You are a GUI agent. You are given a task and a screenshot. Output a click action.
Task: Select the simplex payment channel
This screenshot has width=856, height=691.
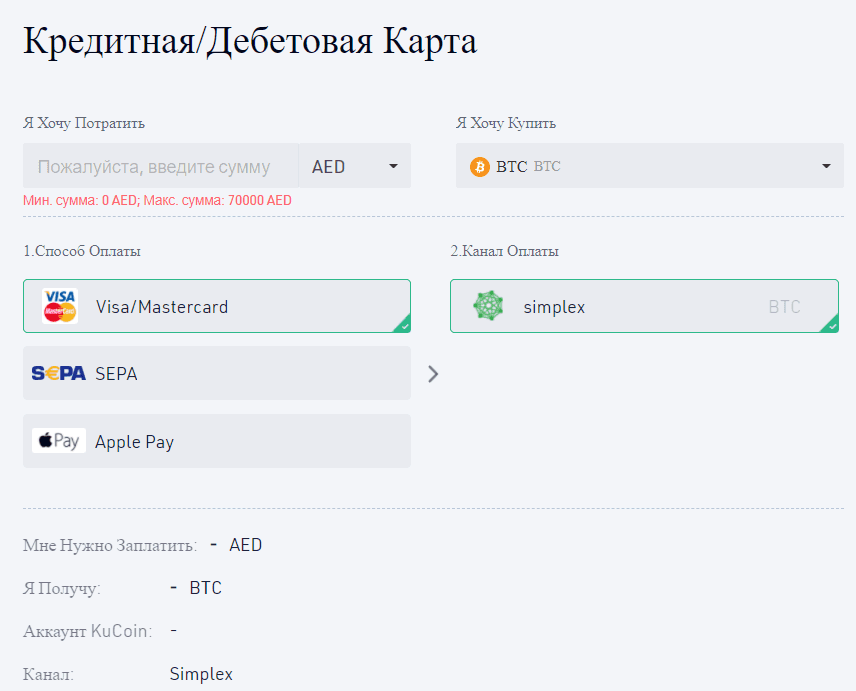click(644, 306)
